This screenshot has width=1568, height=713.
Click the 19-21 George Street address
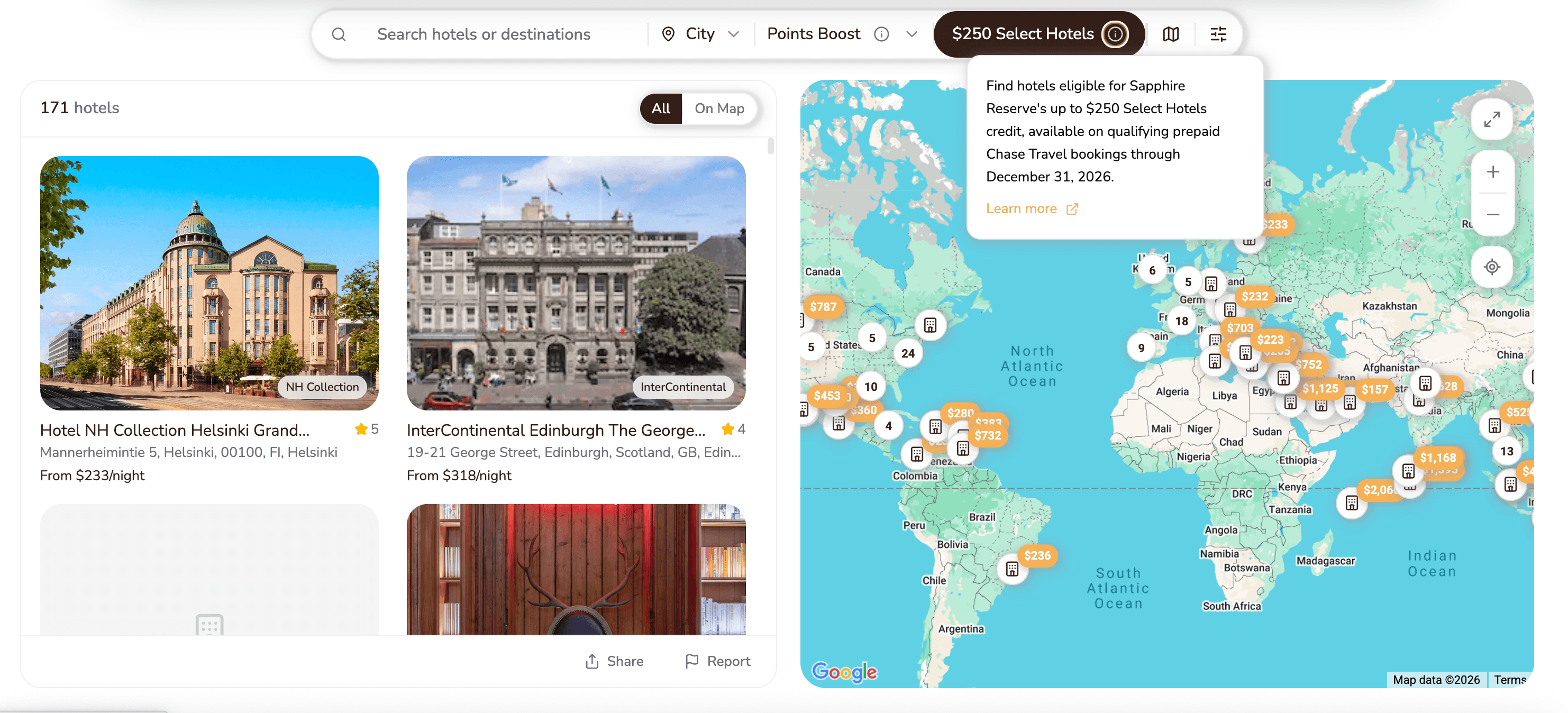pos(573,452)
